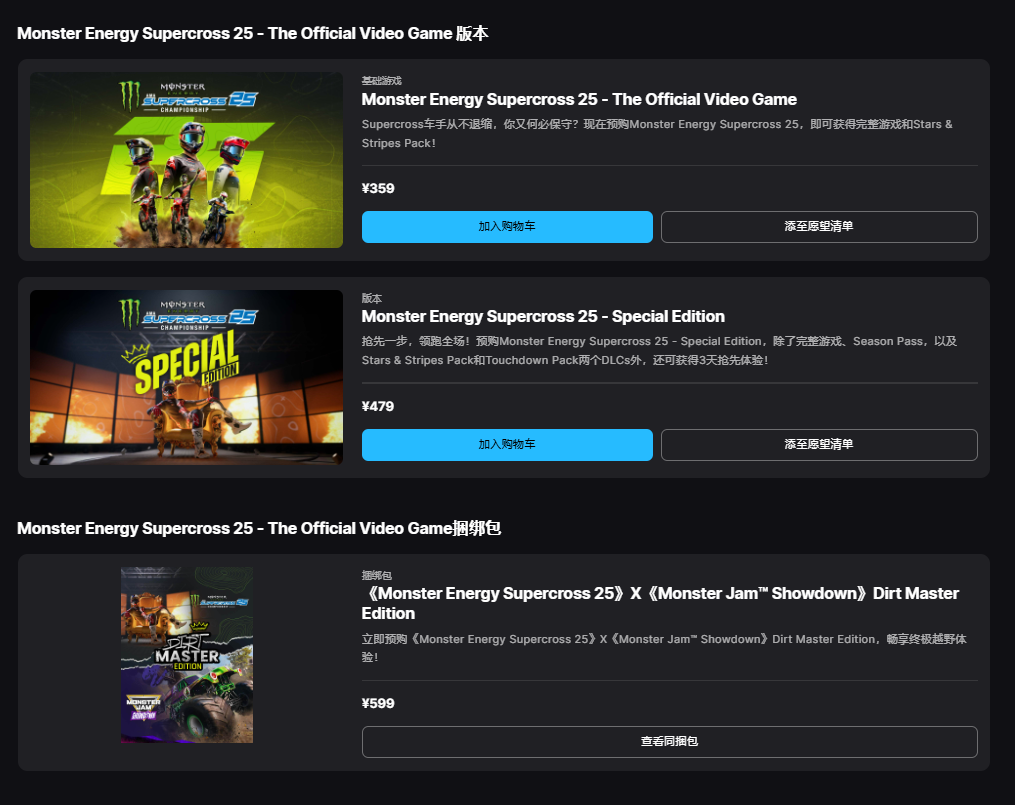Viewport: 1015px width, 805px height.
Task: Add Special Edition ¥479 to cart
Action: 507,445
